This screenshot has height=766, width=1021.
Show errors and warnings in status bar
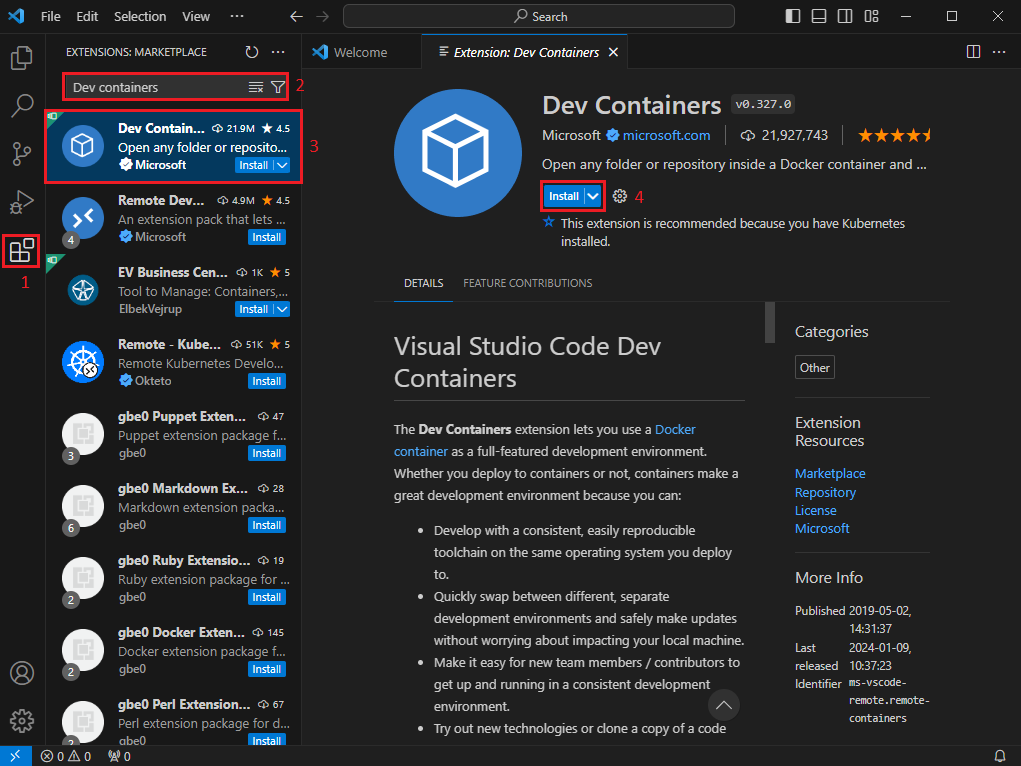click(x=66, y=756)
